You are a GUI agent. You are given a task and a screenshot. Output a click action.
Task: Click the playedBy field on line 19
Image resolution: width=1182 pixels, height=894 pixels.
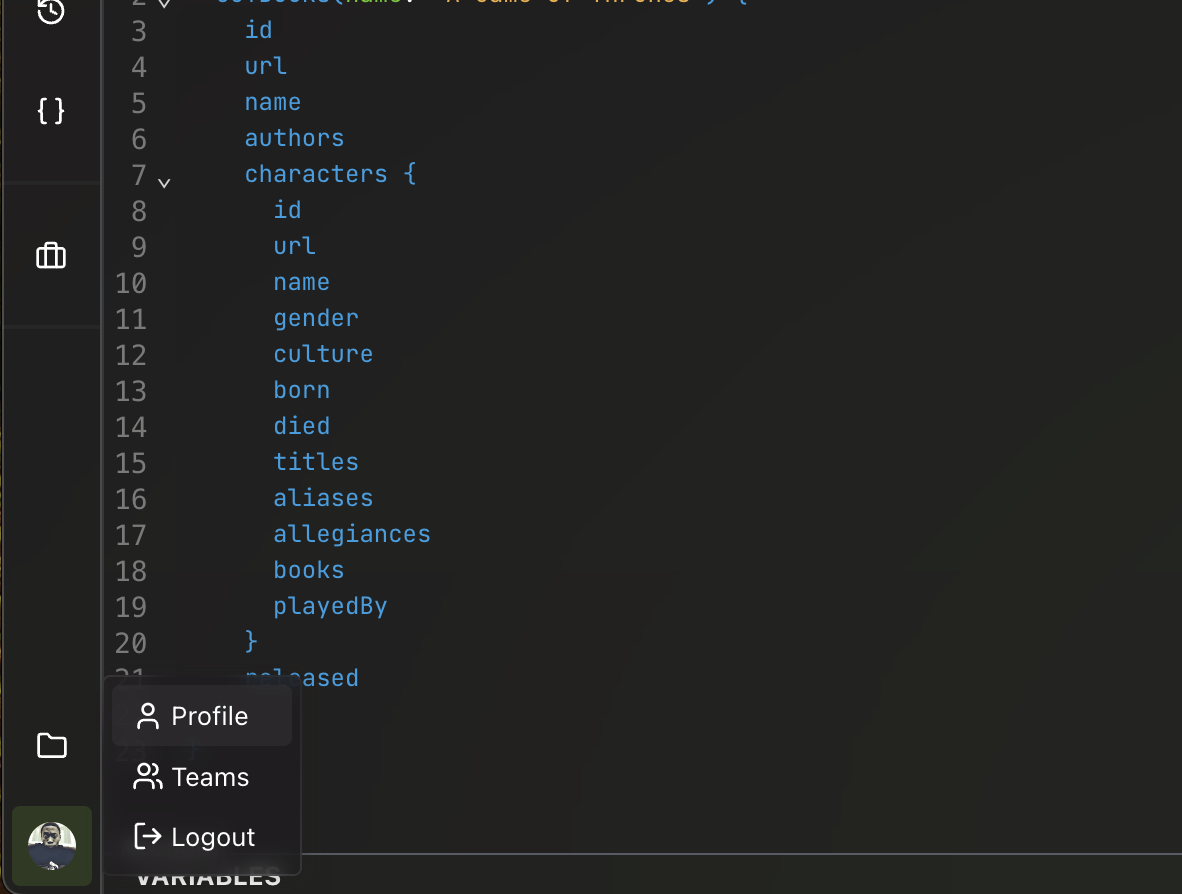(x=330, y=606)
